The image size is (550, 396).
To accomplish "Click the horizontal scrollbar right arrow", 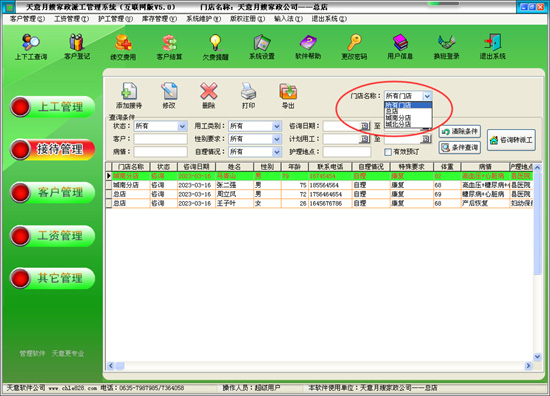I will coord(528,366).
